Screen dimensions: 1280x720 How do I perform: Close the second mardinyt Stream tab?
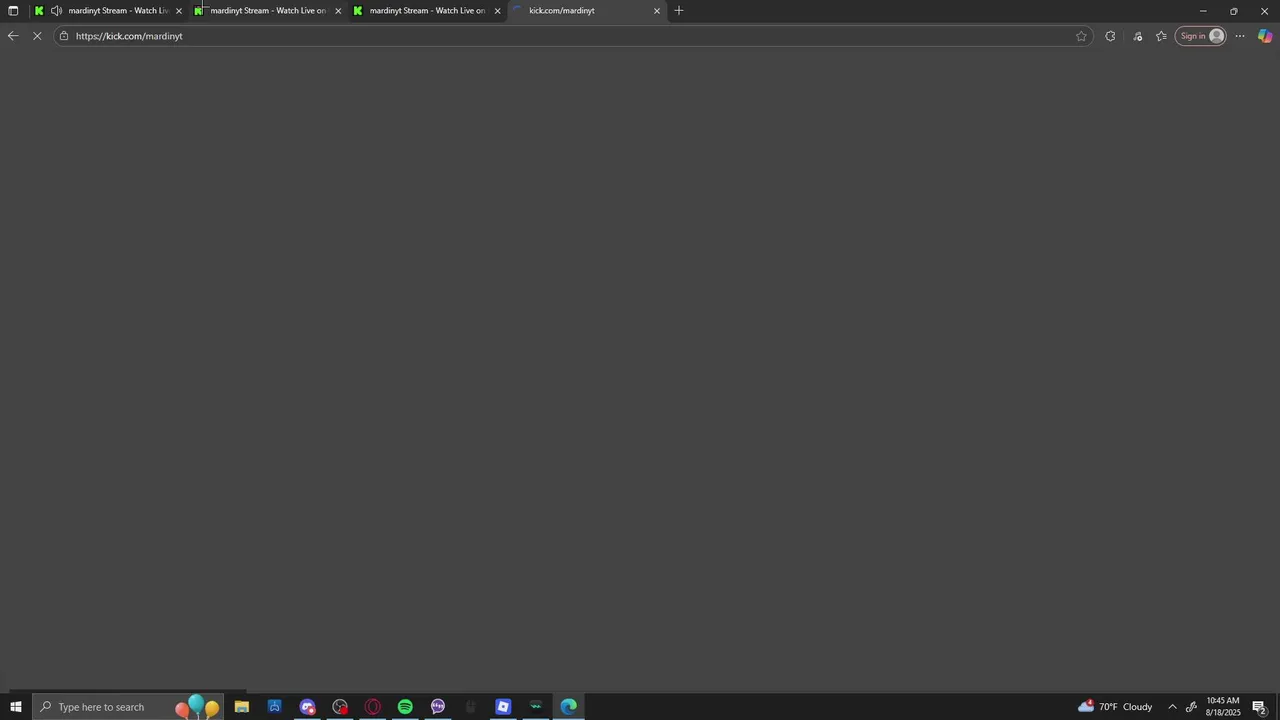[338, 11]
